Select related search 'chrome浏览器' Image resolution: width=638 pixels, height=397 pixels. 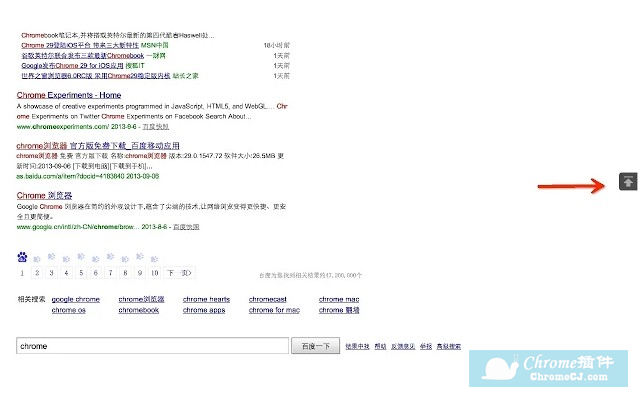(141, 299)
